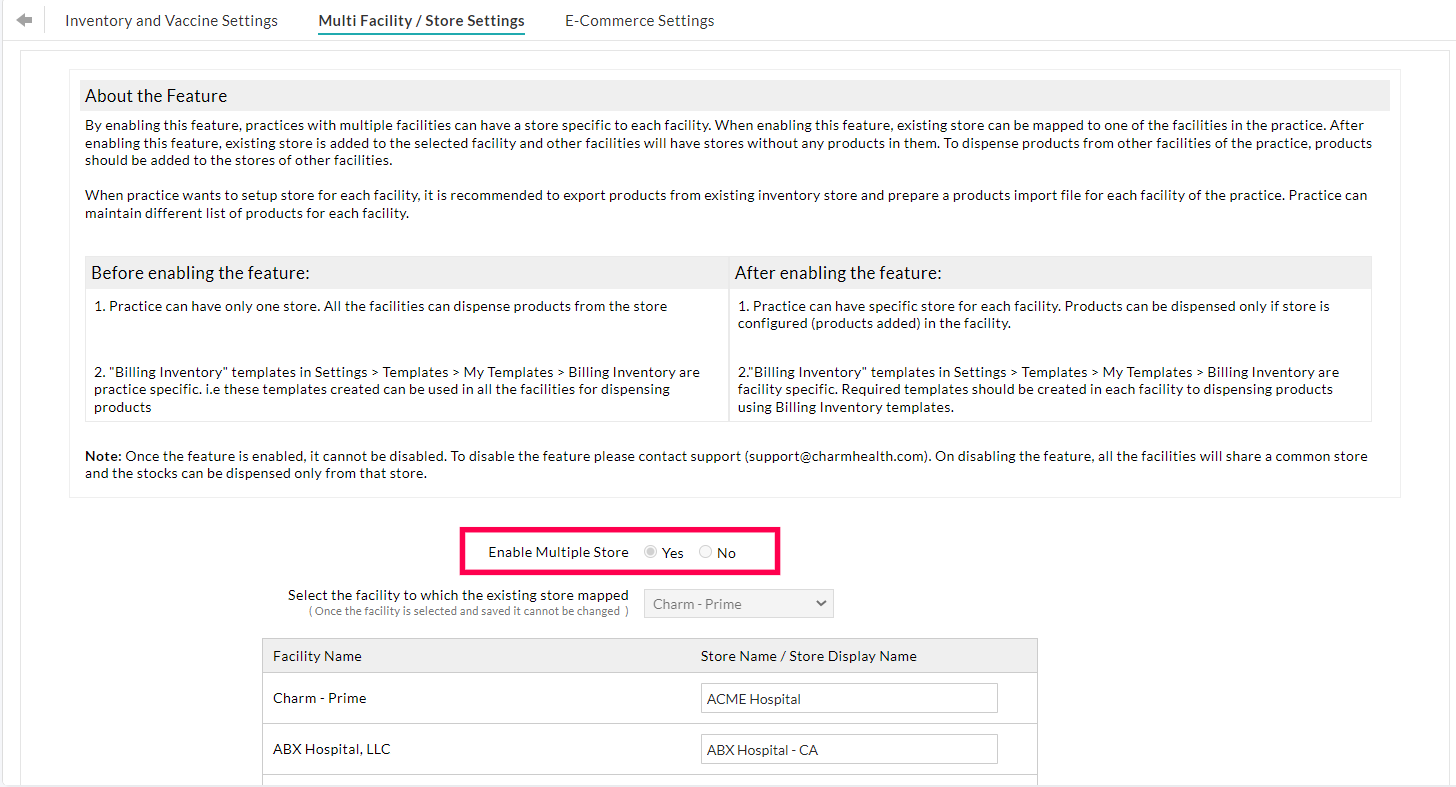Click inside the ACME Hospital store name field

click(x=848, y=697)
